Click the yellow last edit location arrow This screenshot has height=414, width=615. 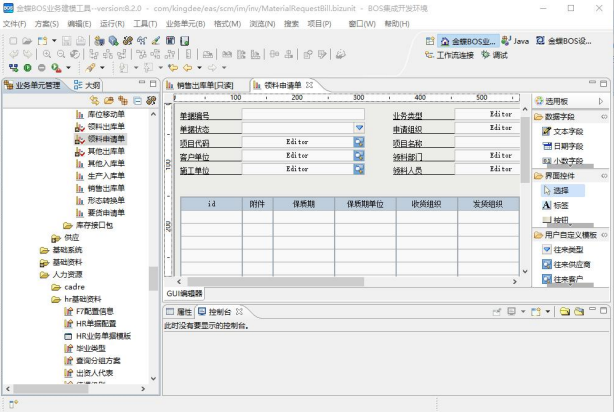pyautogui.click(x=173, y=68)
